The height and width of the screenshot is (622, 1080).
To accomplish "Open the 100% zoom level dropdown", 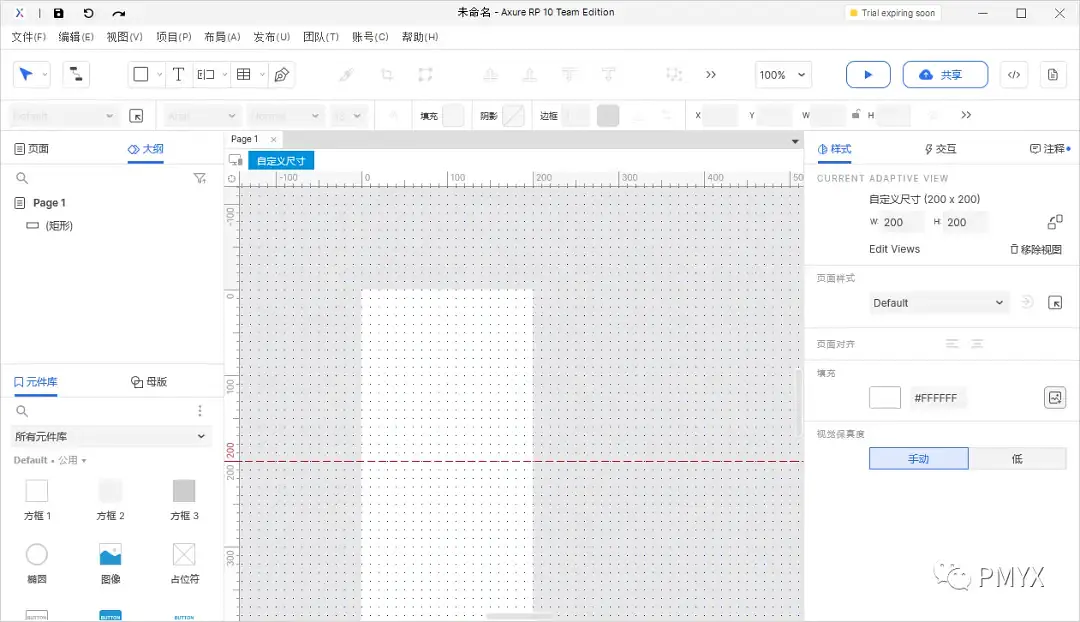I will 782,74.
